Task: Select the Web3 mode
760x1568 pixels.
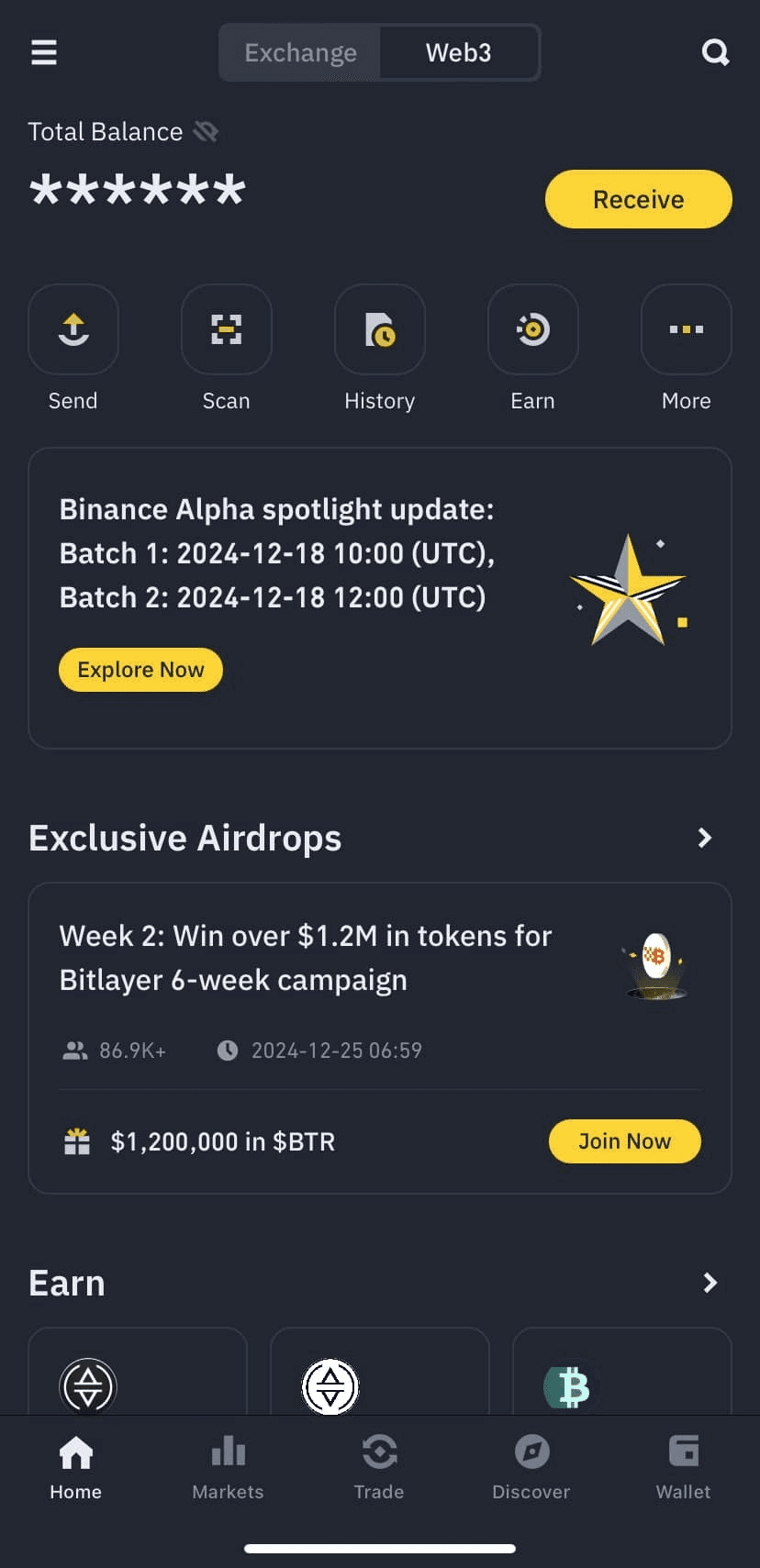Action: (x=458, y=53)
